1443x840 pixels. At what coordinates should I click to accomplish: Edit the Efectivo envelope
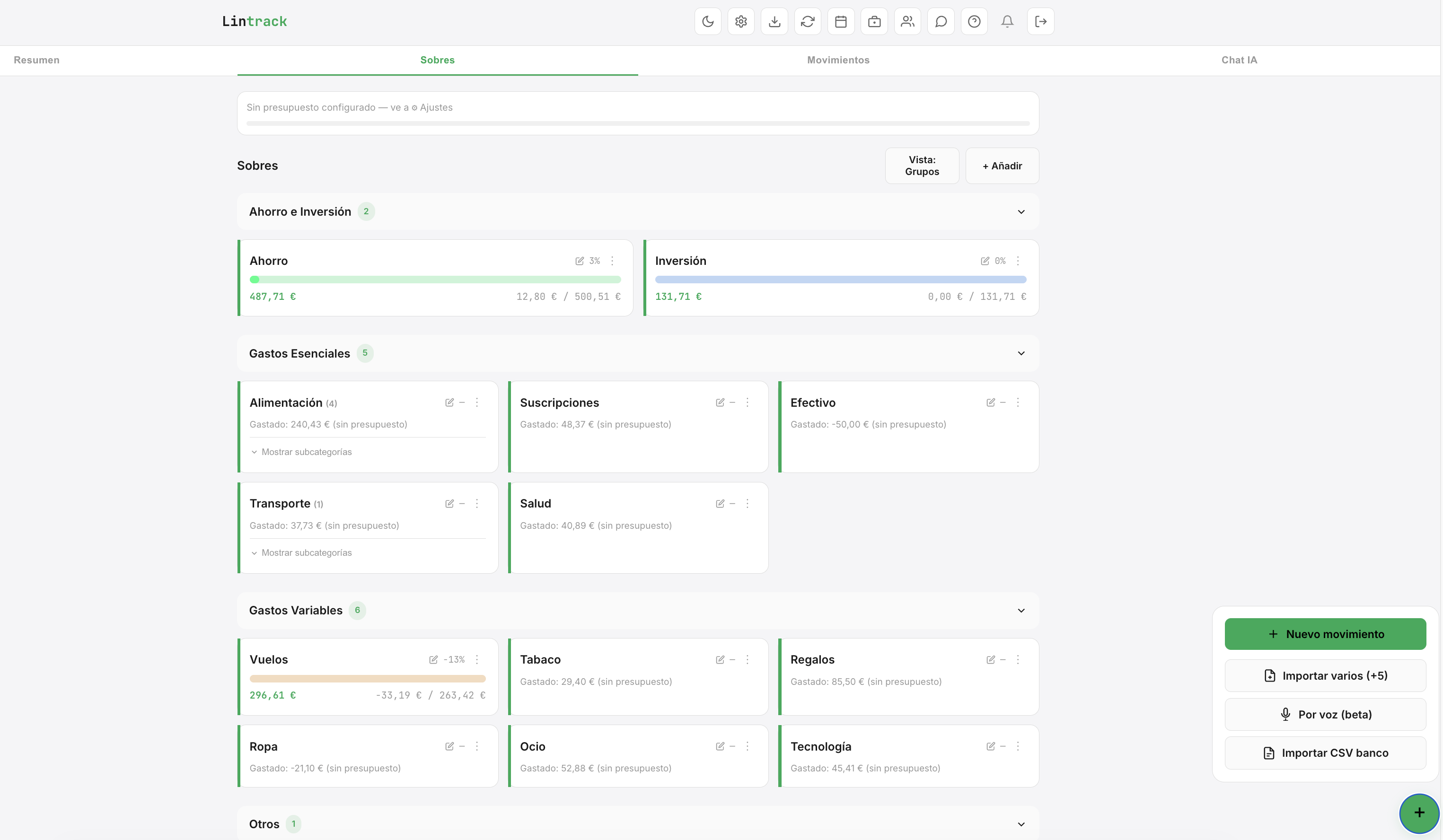(x=991, y=402)
